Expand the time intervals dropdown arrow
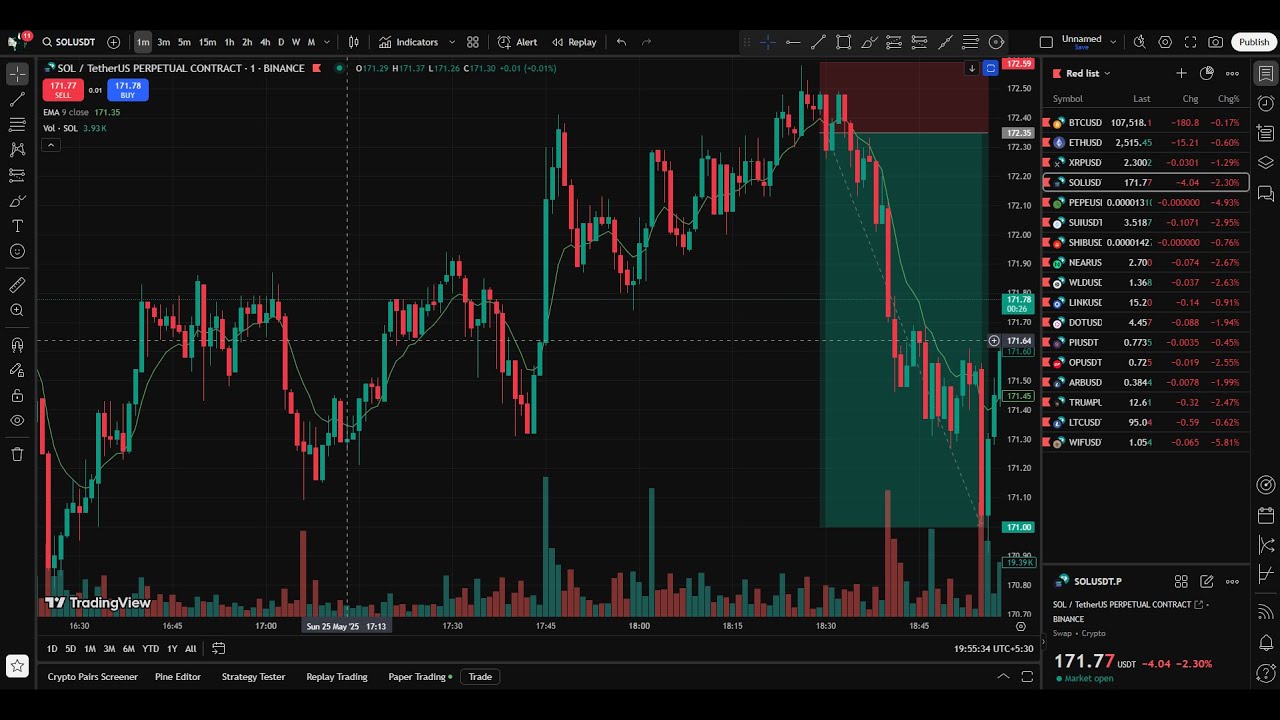The height and width of the screenshot is (720, 1280). pyautogui.click(x=326, y=42)
